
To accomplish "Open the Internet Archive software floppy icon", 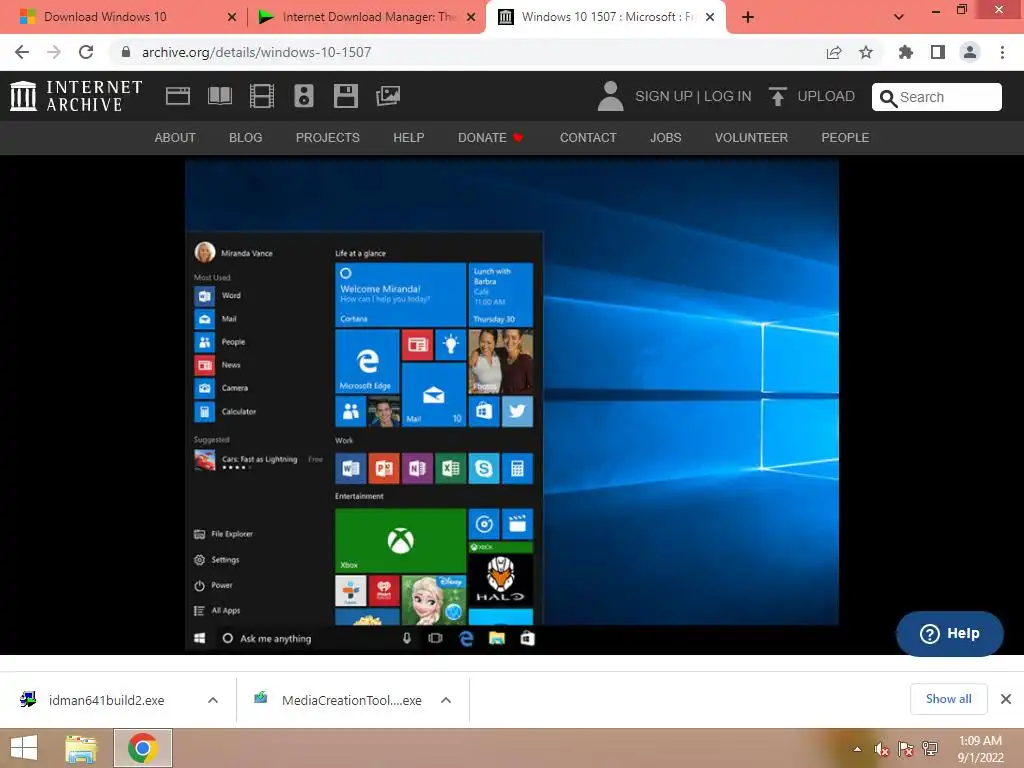I will coord(345,96).
